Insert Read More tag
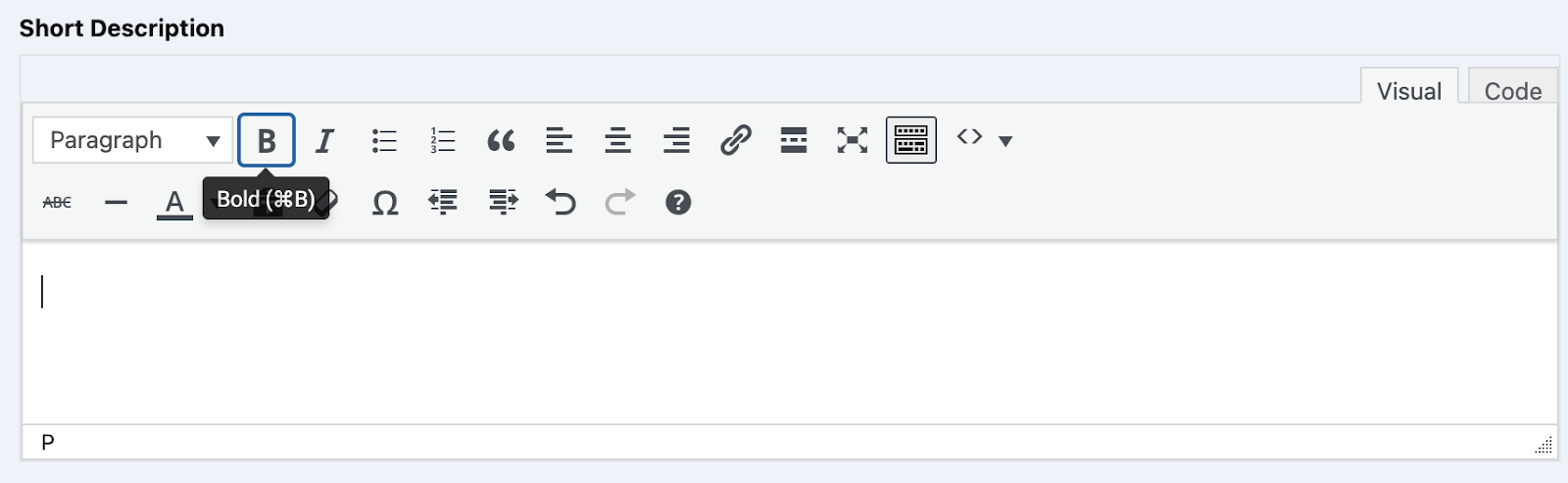The width and height of the screenshot is (1568, 483). [x=794, y=140]
